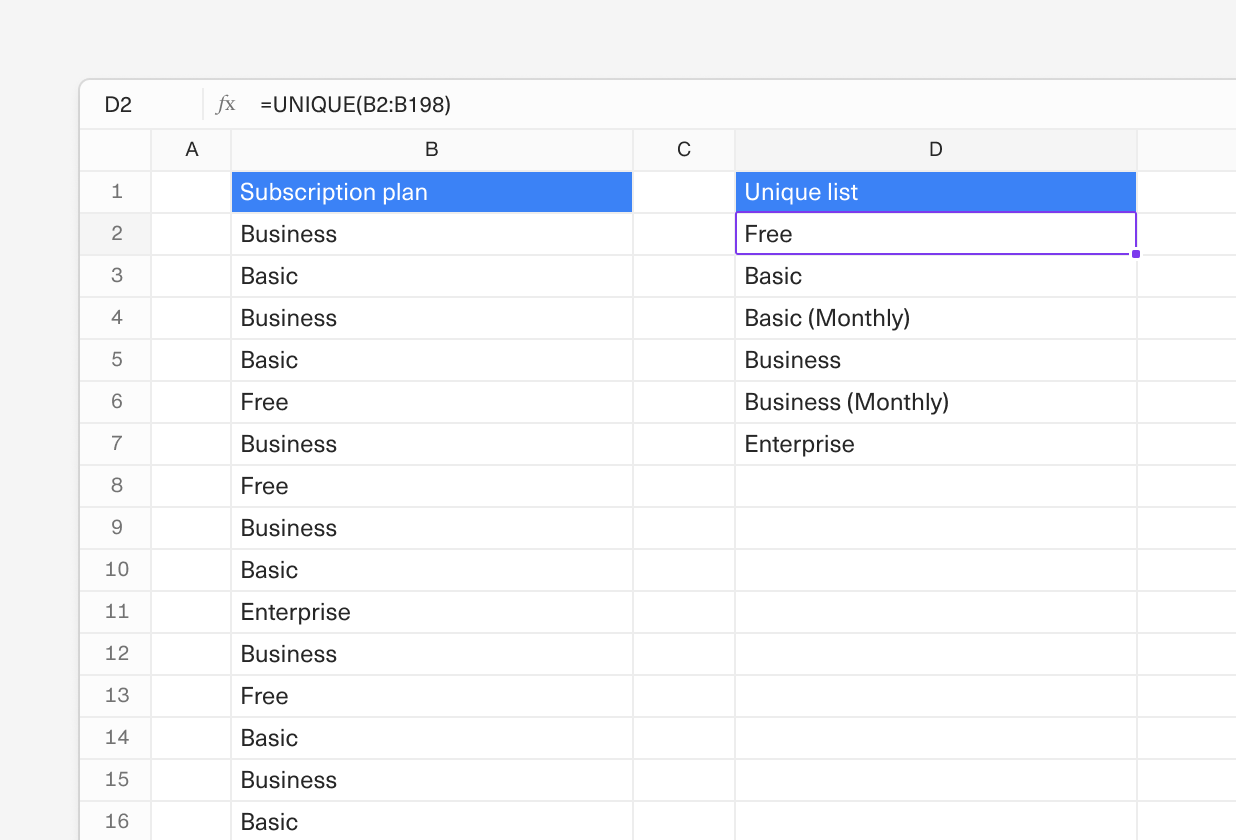Click cell B6 containing Free
This screenshot has height=840, width=1236.
432,402
